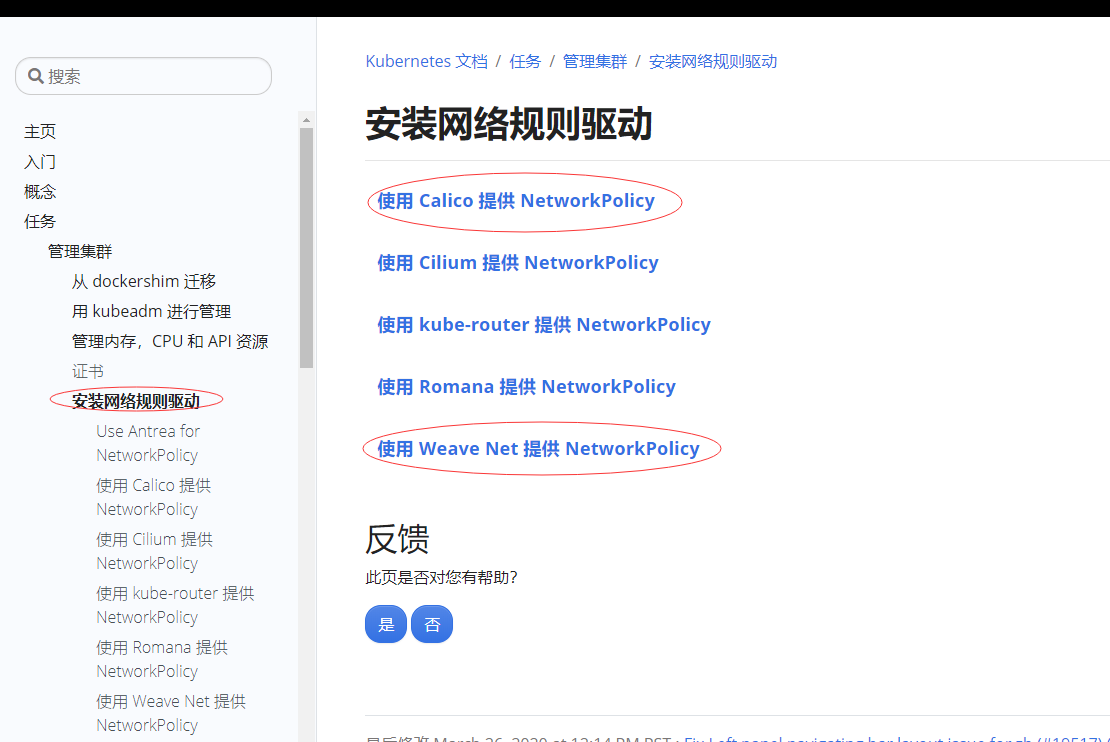Click 安装网络规则驱动 breadcrumb link
The width and height of the screenshot is (1110, 742).
[713, 62]
